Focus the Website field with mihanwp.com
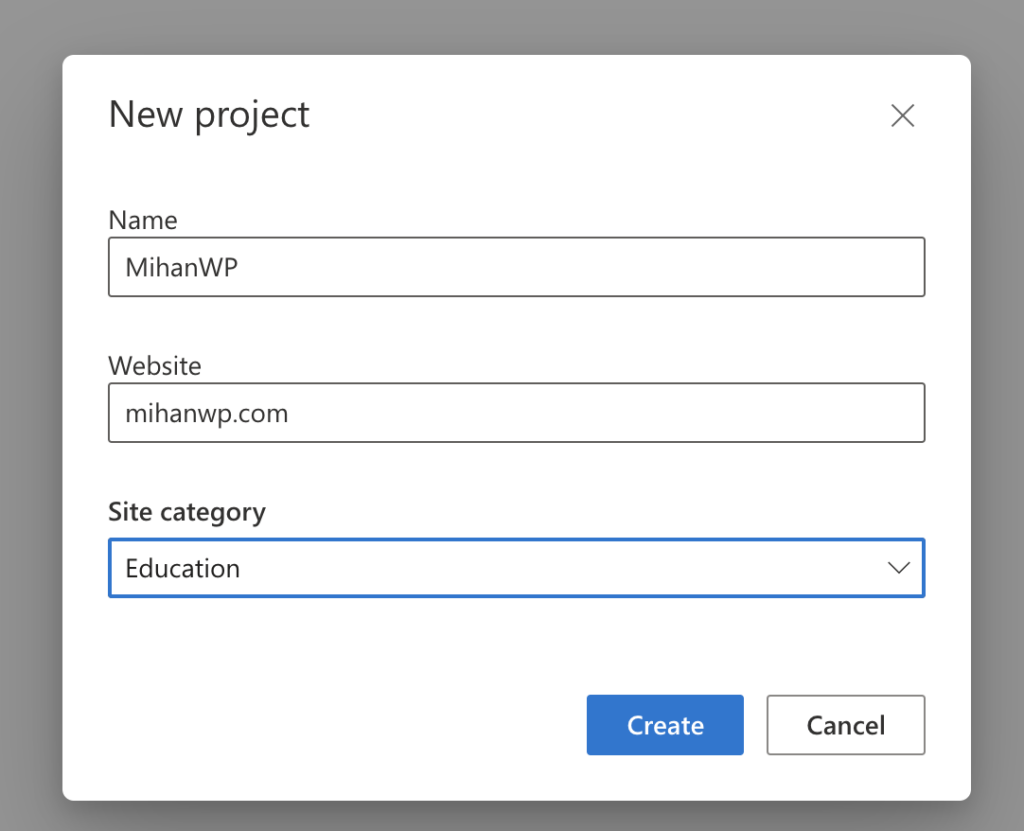 click(517, 413)
